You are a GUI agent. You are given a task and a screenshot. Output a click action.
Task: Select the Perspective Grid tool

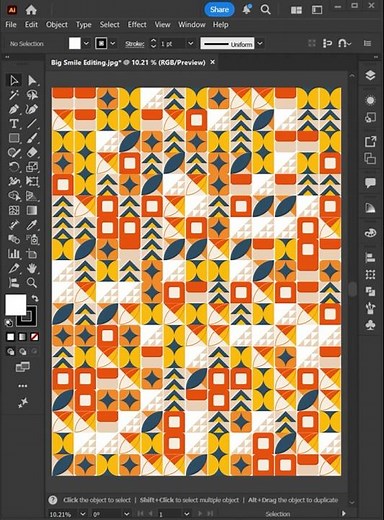point(32,196)
